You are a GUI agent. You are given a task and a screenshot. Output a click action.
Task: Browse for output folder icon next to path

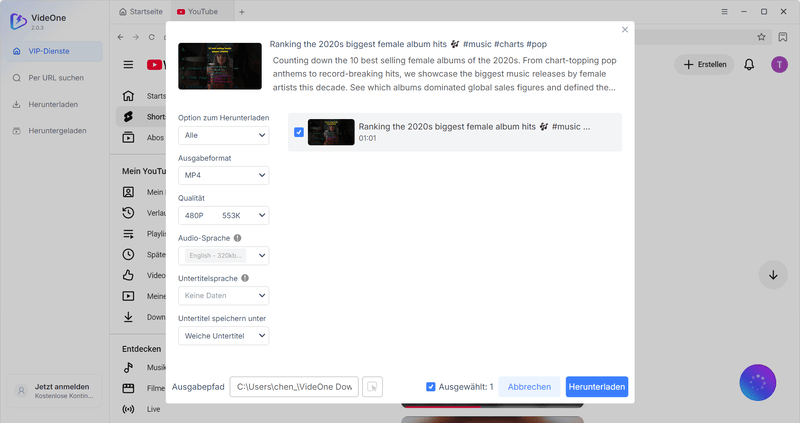(372, 387)
